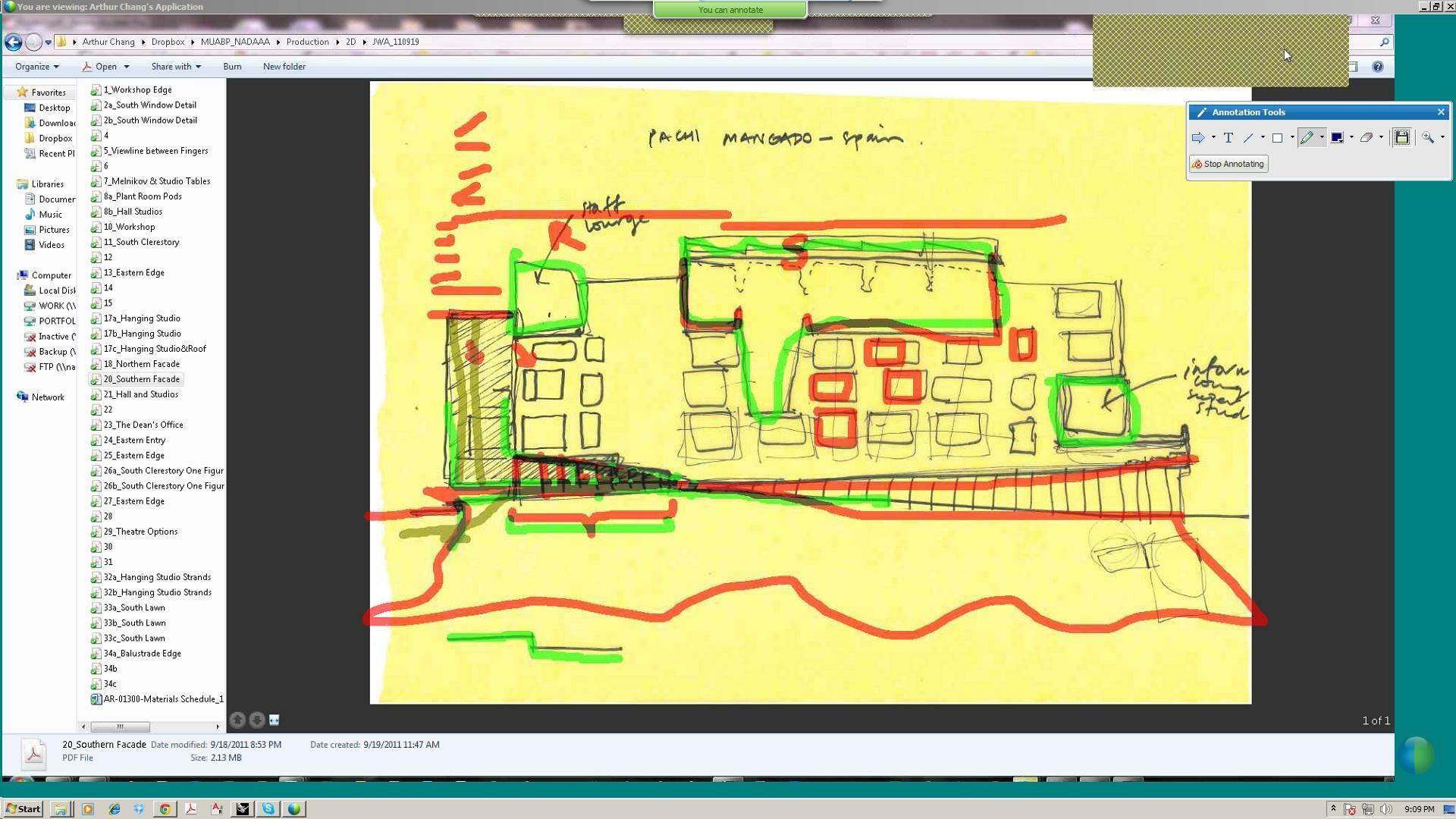Click Stop Annotating button
The width and height of the screenshot is (1456, 819).
pyautogui.click(x=1228, y=164)
